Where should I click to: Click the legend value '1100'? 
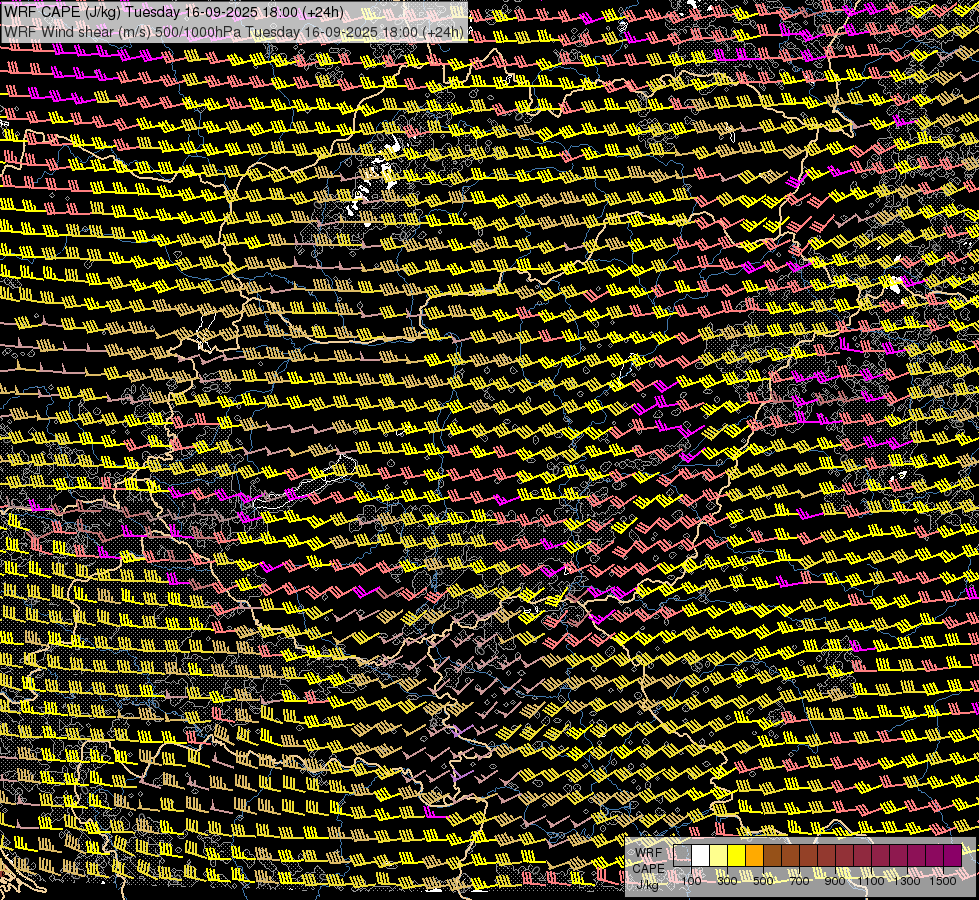[871, 881]
